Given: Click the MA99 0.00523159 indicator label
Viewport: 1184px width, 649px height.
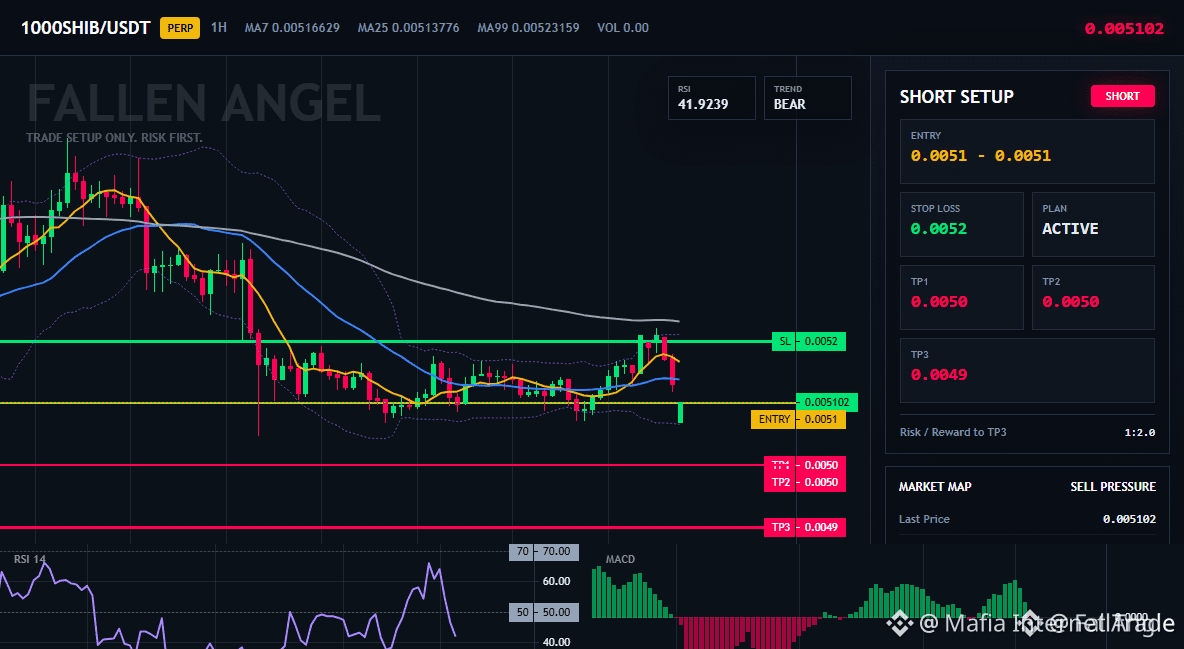Looking at the screenshot, I should [529, 28].
